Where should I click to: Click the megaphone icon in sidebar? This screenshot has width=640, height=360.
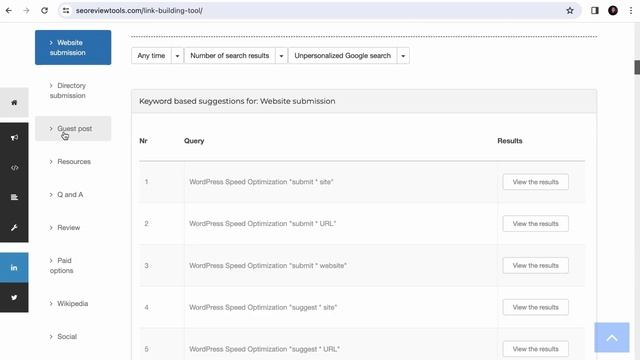point(14,138)
